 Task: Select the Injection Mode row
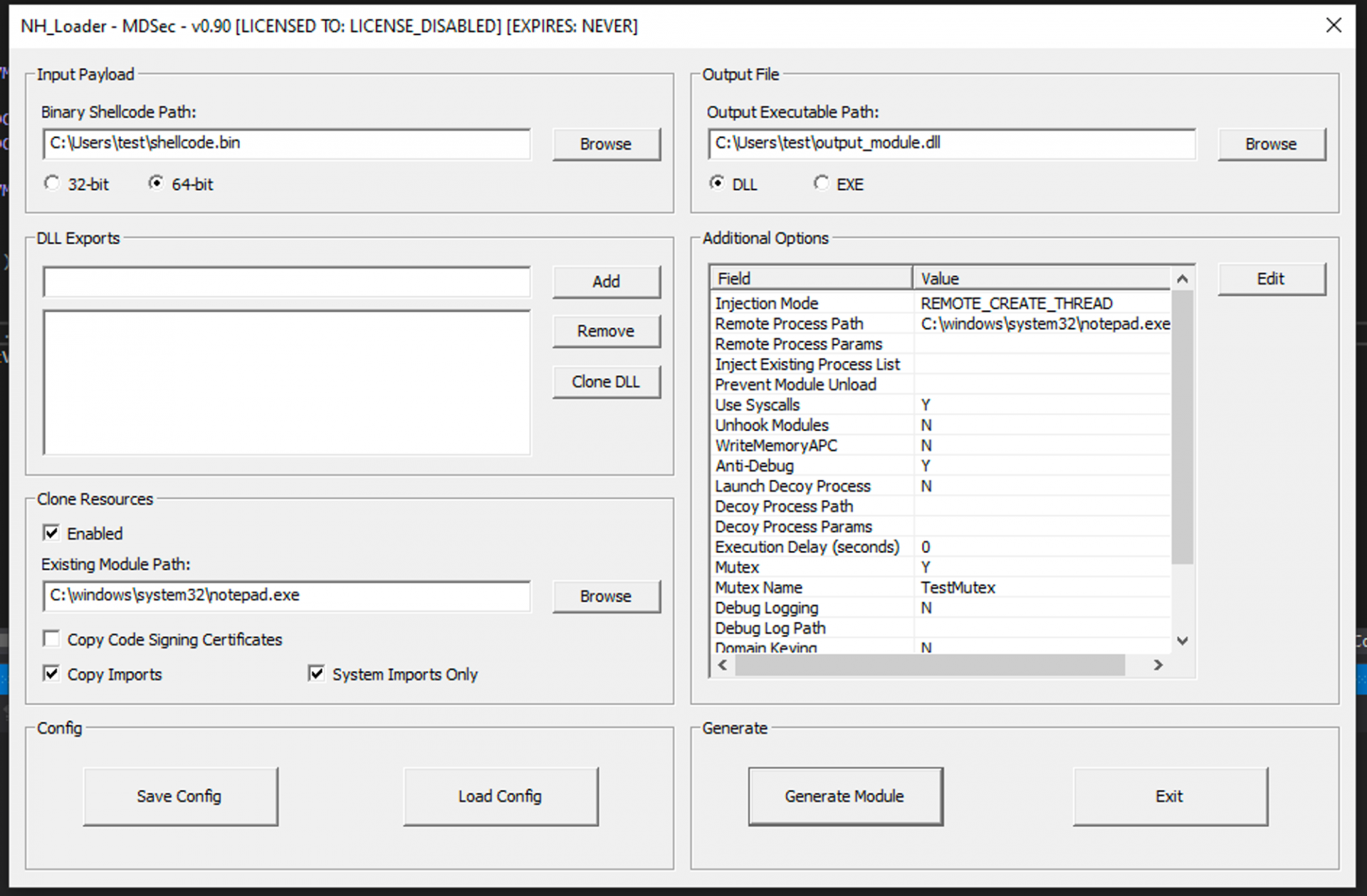pos(767,303)
